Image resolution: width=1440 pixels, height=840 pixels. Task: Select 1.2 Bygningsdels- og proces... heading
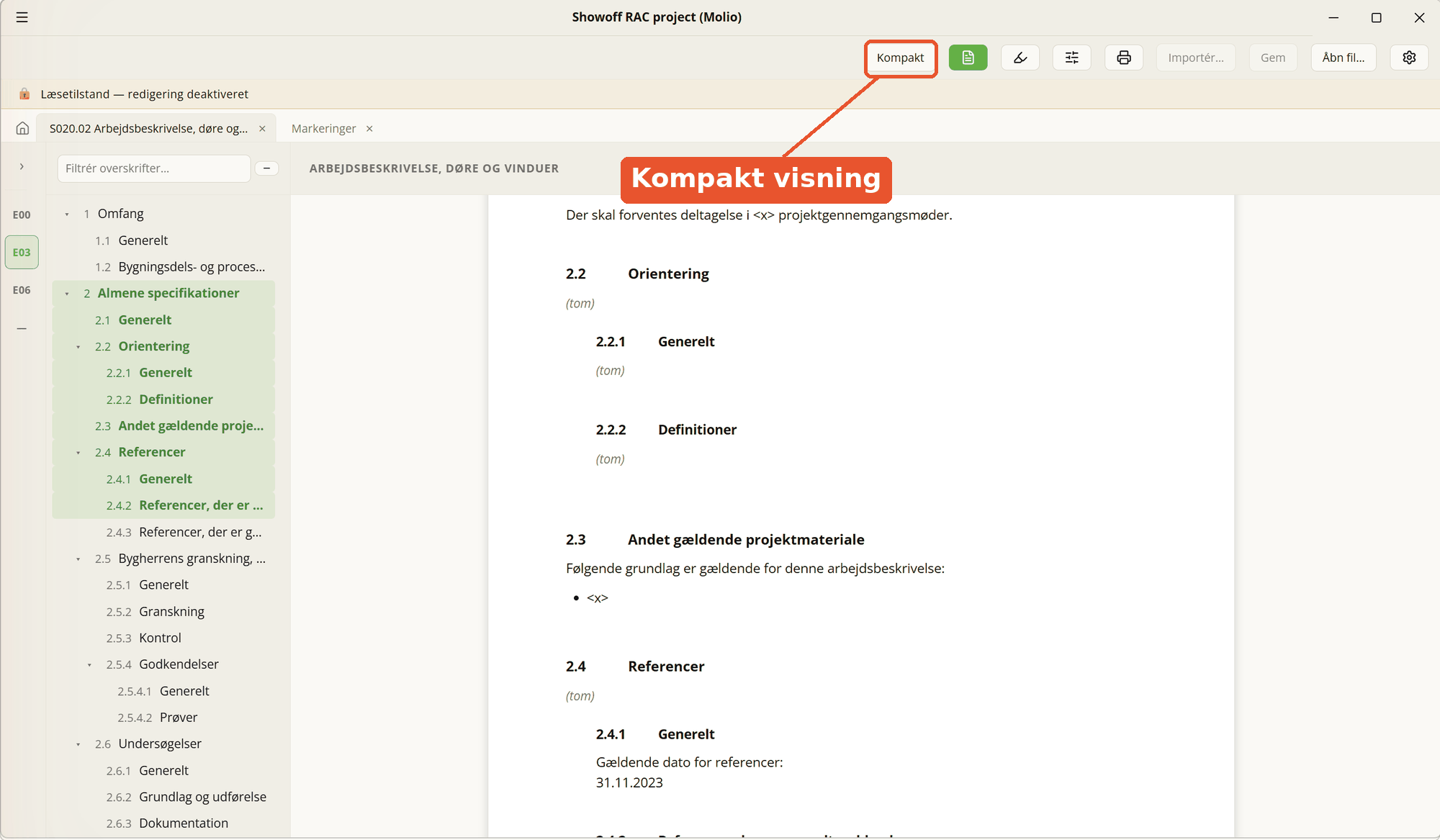pos(164,267)
